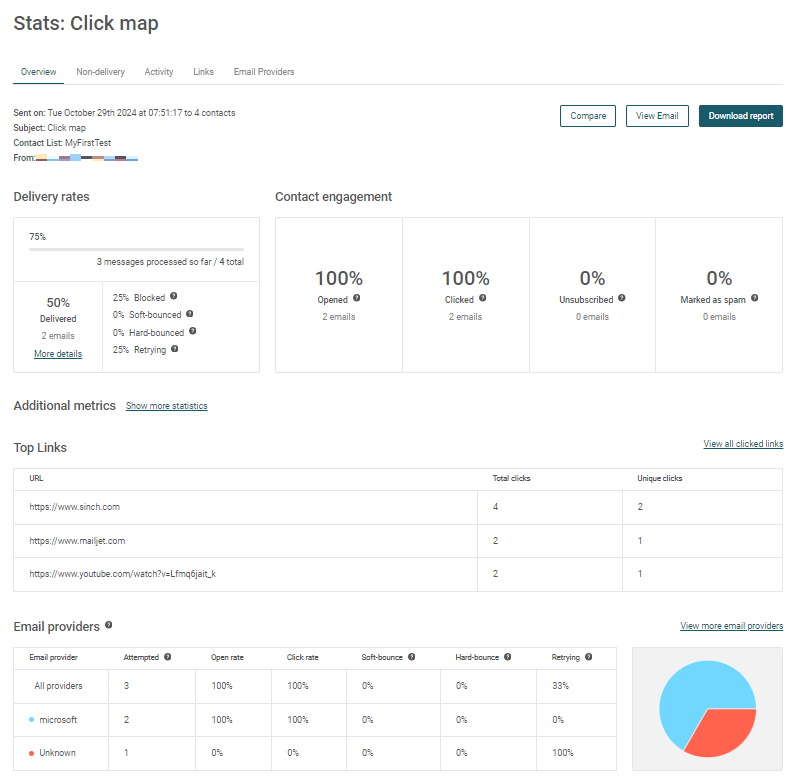Click '3 messages processed so far / 4 total'
The width and height of the screenshot is (795, 778).
pyautogui.click(x=170, y=262)
